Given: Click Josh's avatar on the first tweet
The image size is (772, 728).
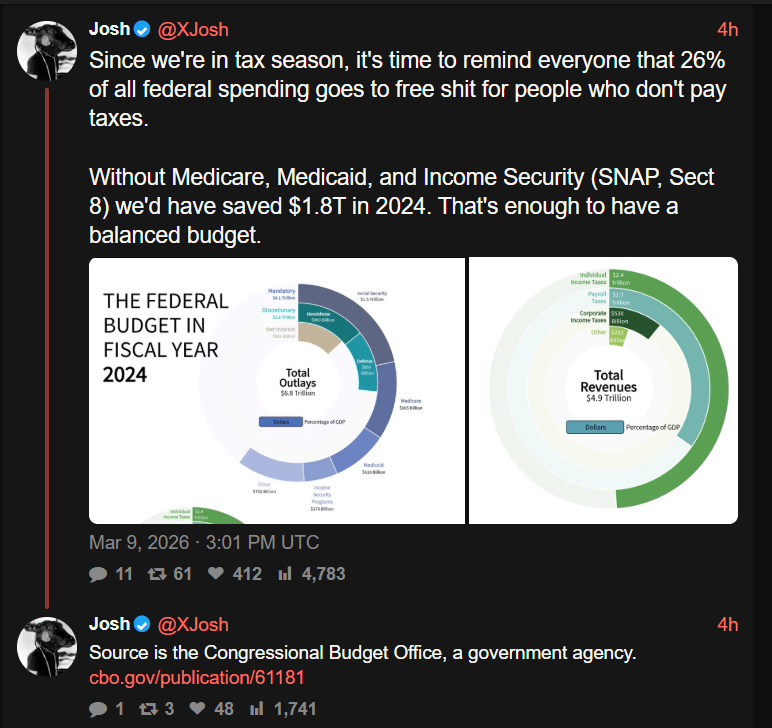Looking at the screenshot, I should coord(48,49).
